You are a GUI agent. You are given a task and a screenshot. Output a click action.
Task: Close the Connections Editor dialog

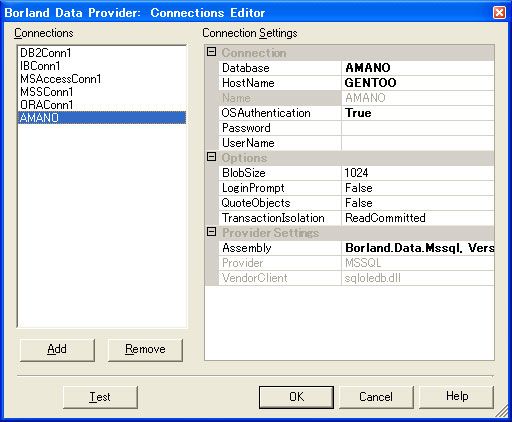[x=499, y=13]
